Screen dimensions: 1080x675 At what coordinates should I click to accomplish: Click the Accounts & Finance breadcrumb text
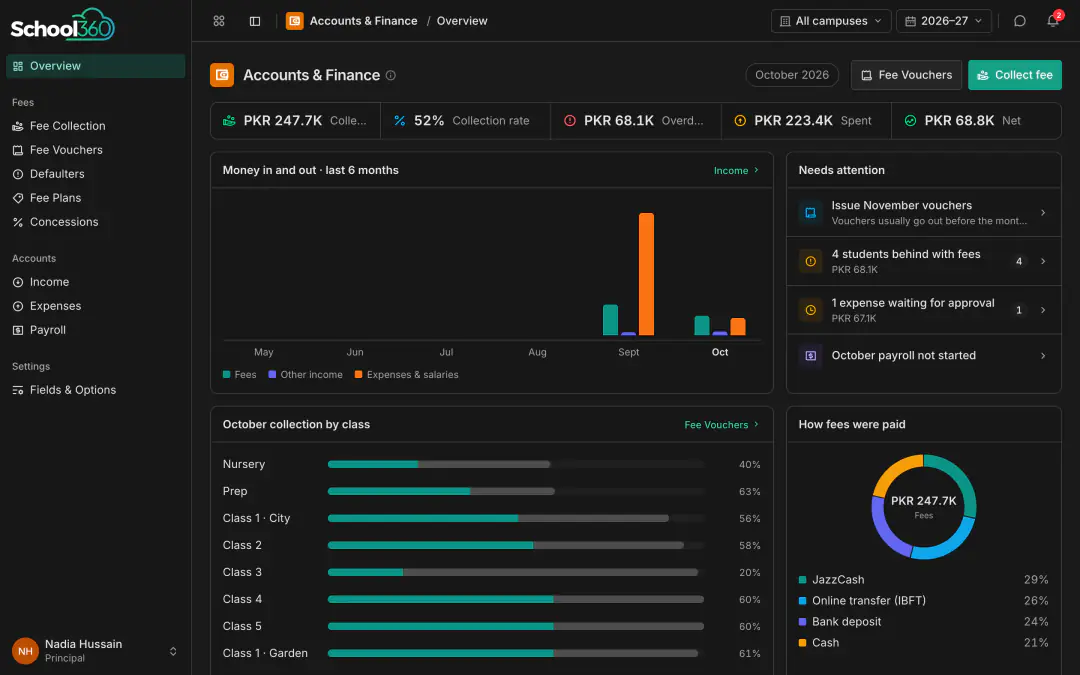point(364,21)
